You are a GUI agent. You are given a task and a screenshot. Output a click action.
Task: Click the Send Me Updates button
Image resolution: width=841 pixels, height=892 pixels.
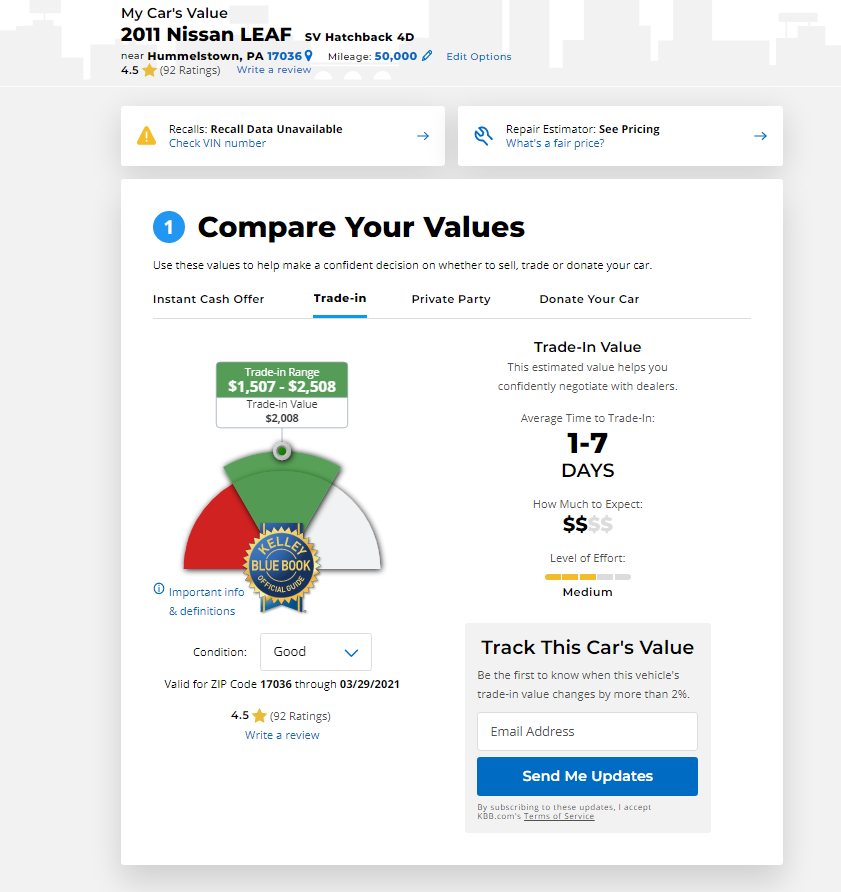[x=587, y=776]
